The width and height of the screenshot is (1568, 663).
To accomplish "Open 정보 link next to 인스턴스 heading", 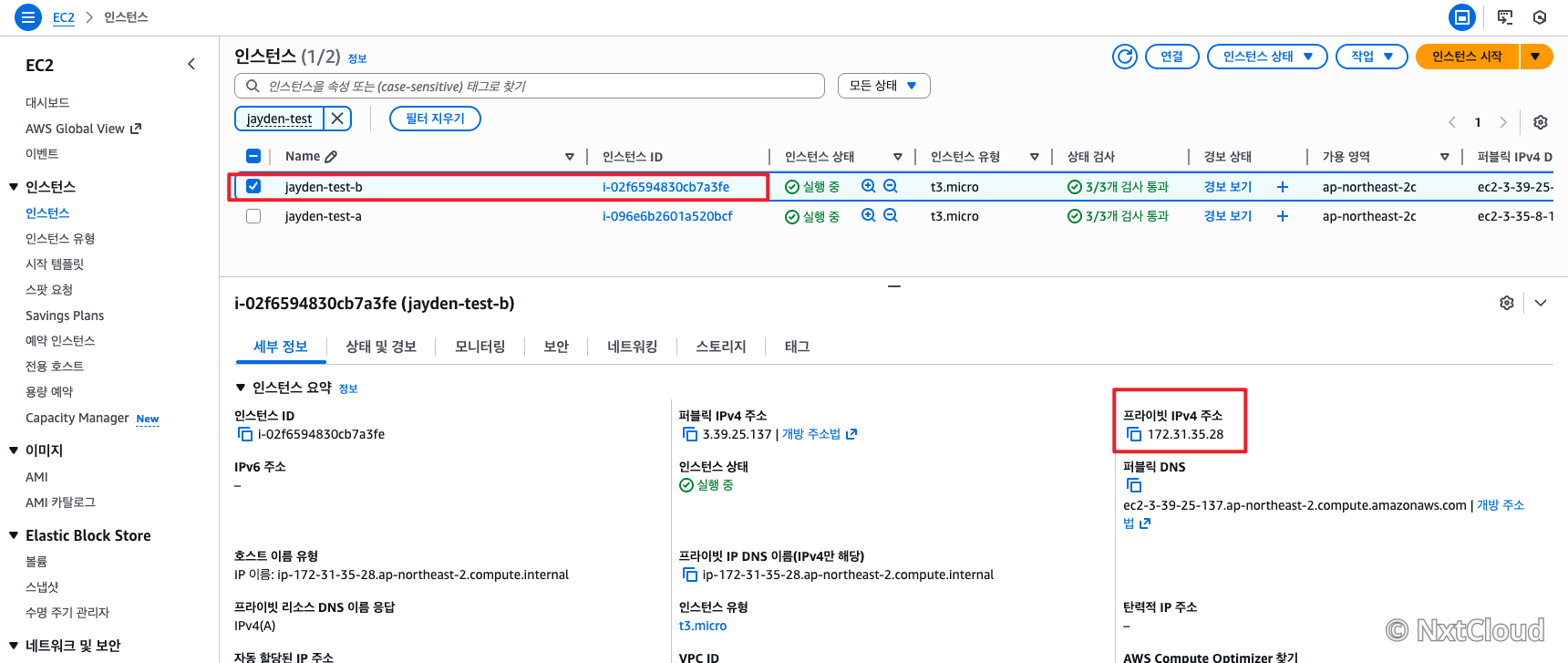I will (x=357, y=58).
